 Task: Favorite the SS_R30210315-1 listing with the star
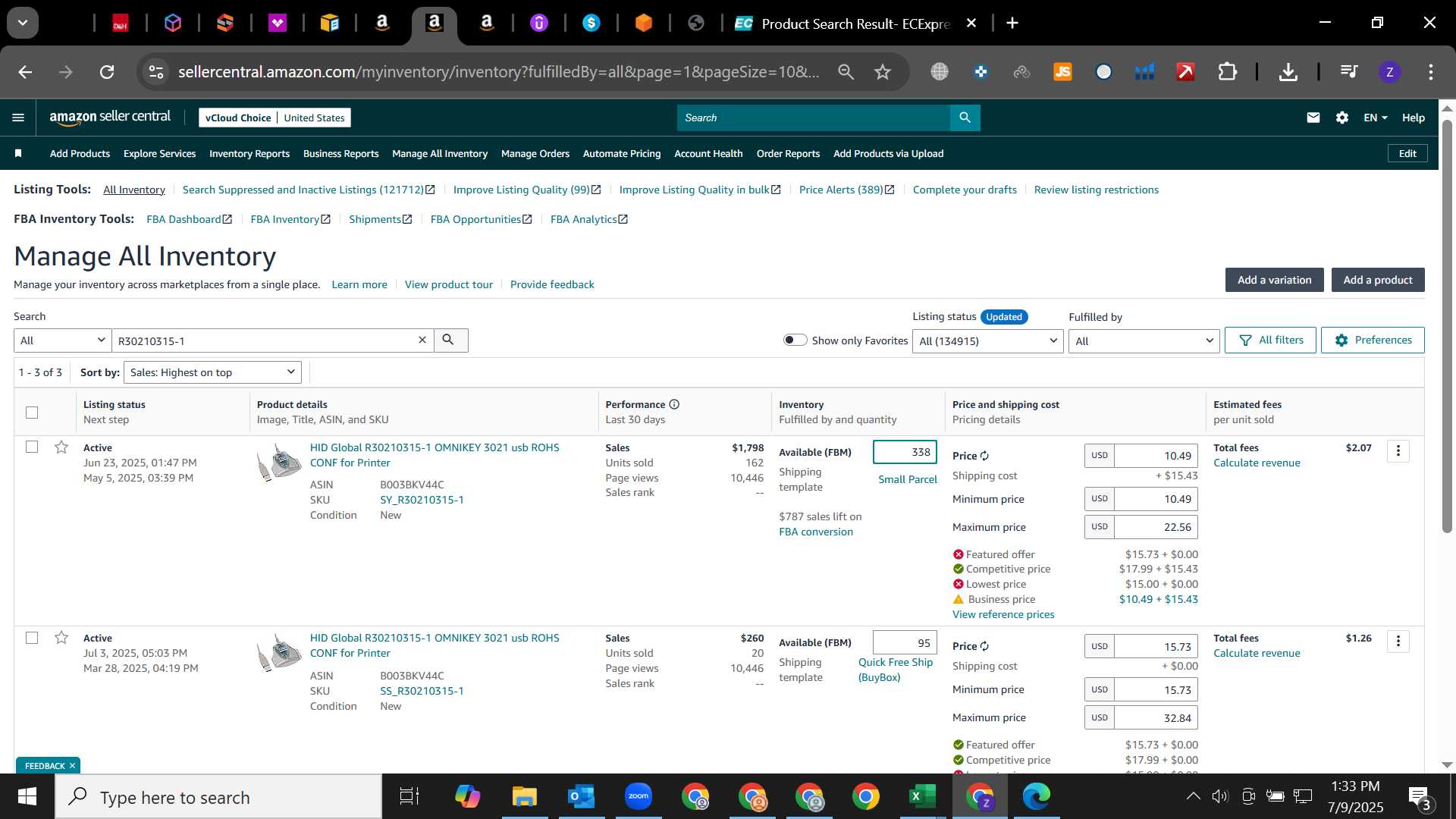[x=61, y=638]
